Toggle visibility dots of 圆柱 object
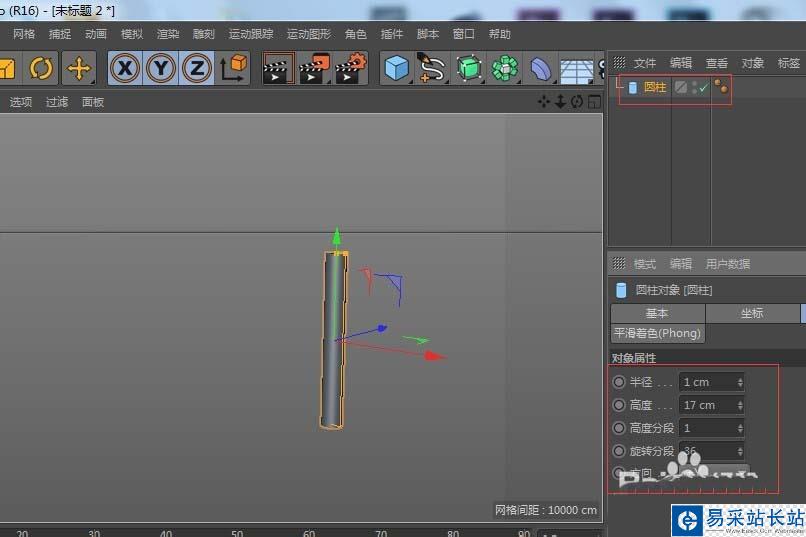 point(694,88)
